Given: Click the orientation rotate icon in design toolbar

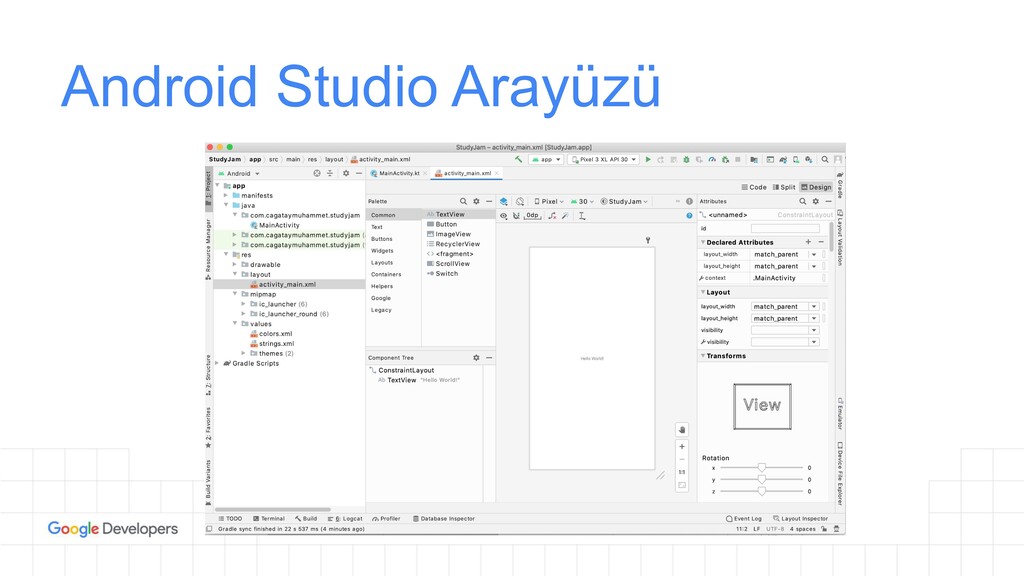Looking at the screenshot, I should [520, 201].
